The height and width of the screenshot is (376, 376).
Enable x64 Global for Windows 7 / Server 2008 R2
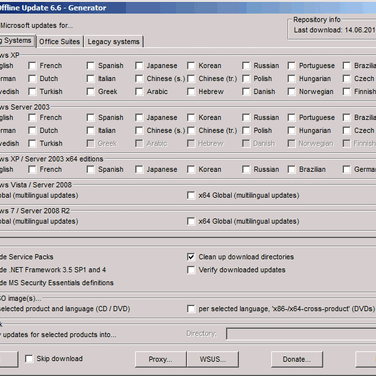click(x=191, y=222)
